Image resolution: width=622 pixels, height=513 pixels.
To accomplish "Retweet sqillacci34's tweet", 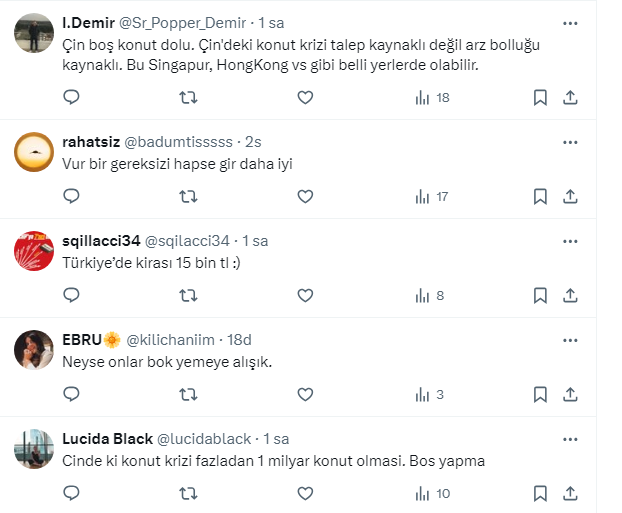I will [187, 295].
